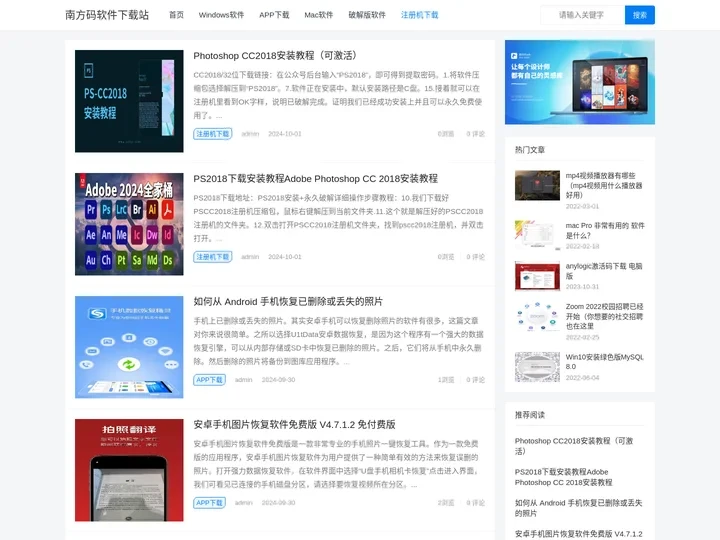Image resolution: width=720 pixels, height=540 pixels.
Task: Open the Windows软件 menu item
Action: [x=221, y=15]
